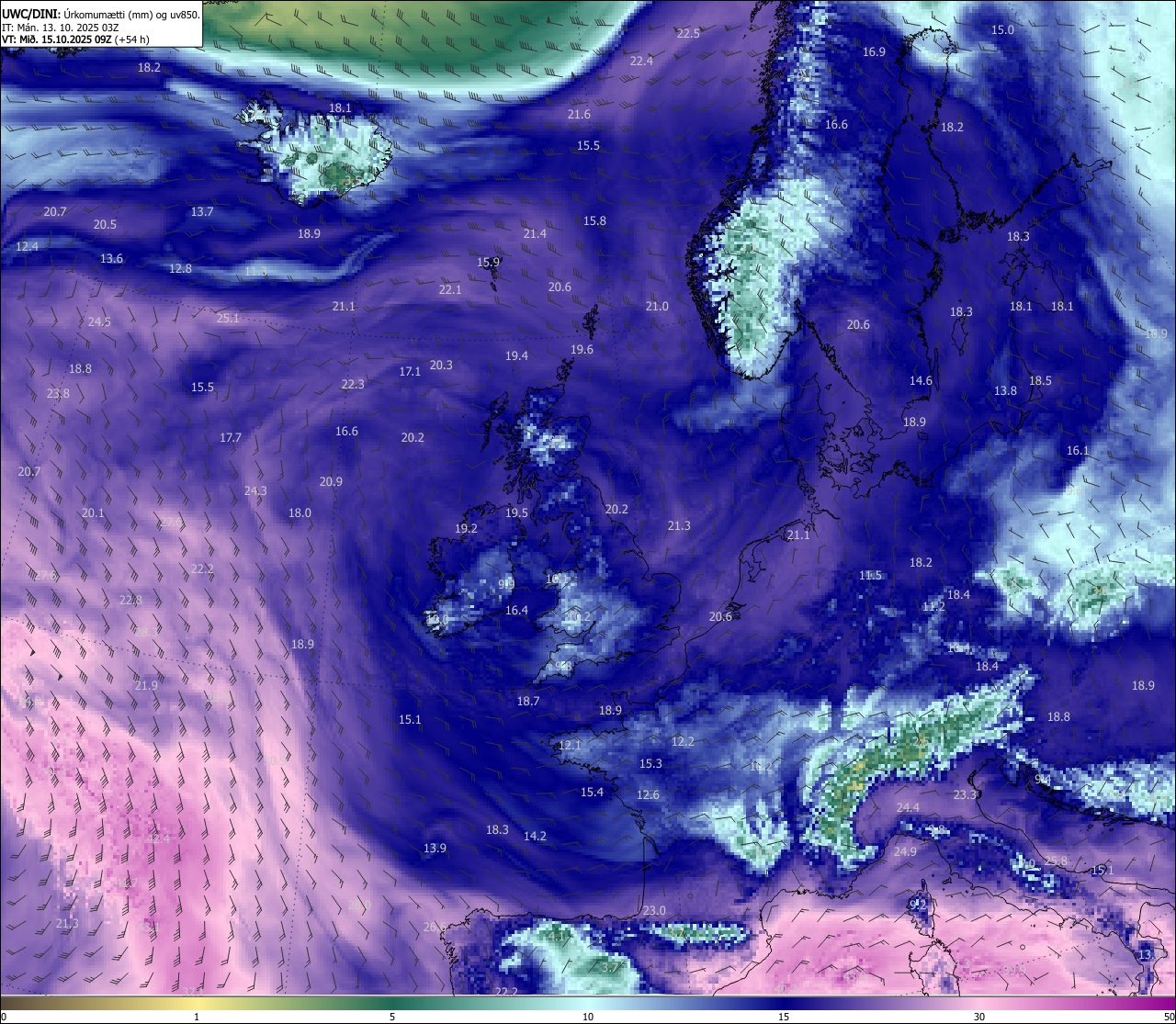Screen dimensions: 1176x1024
Task: Click the map value '21.9'
Action: click(146, 685)
